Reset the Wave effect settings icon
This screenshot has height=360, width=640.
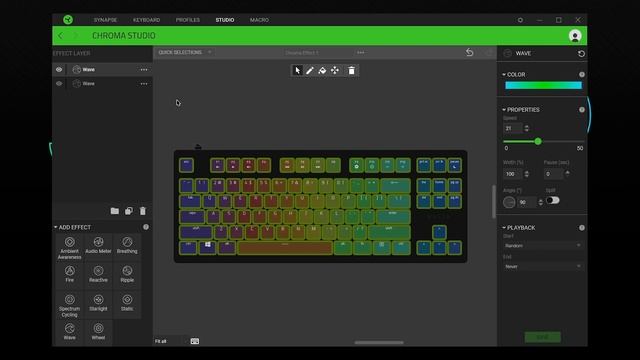581,53
